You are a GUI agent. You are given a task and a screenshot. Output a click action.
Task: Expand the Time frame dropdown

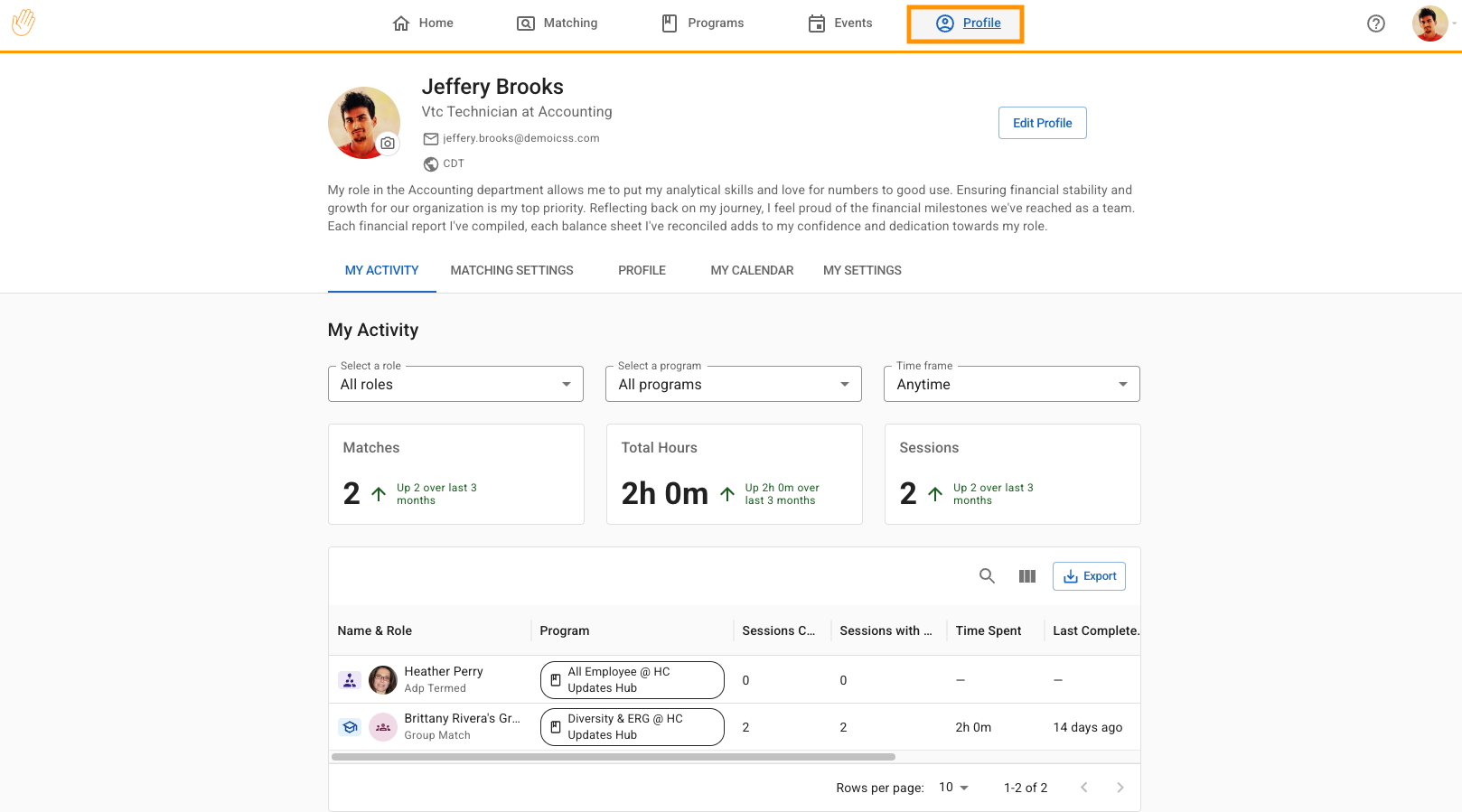pos(1011,384)
